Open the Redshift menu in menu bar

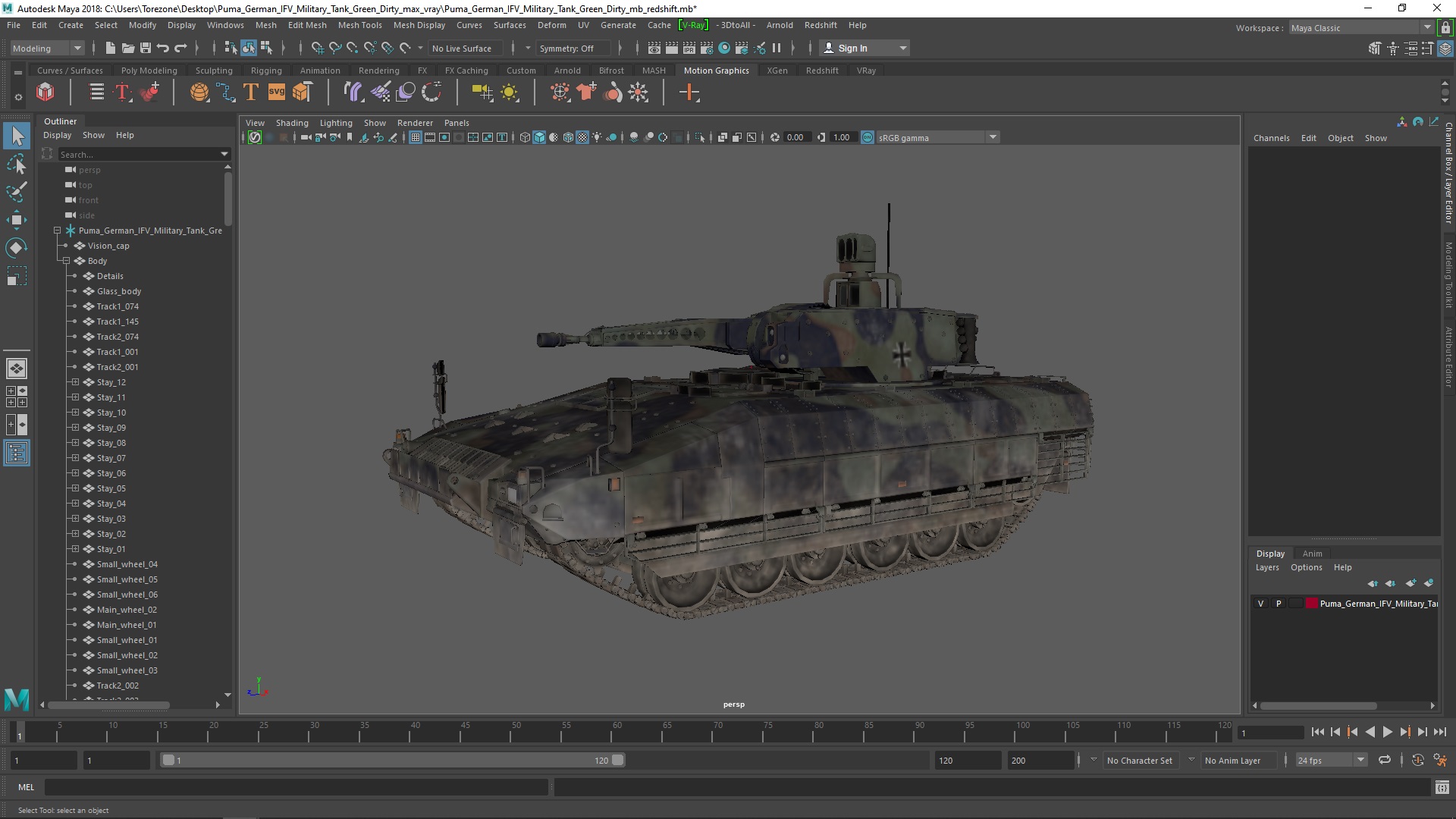point(821,25)
